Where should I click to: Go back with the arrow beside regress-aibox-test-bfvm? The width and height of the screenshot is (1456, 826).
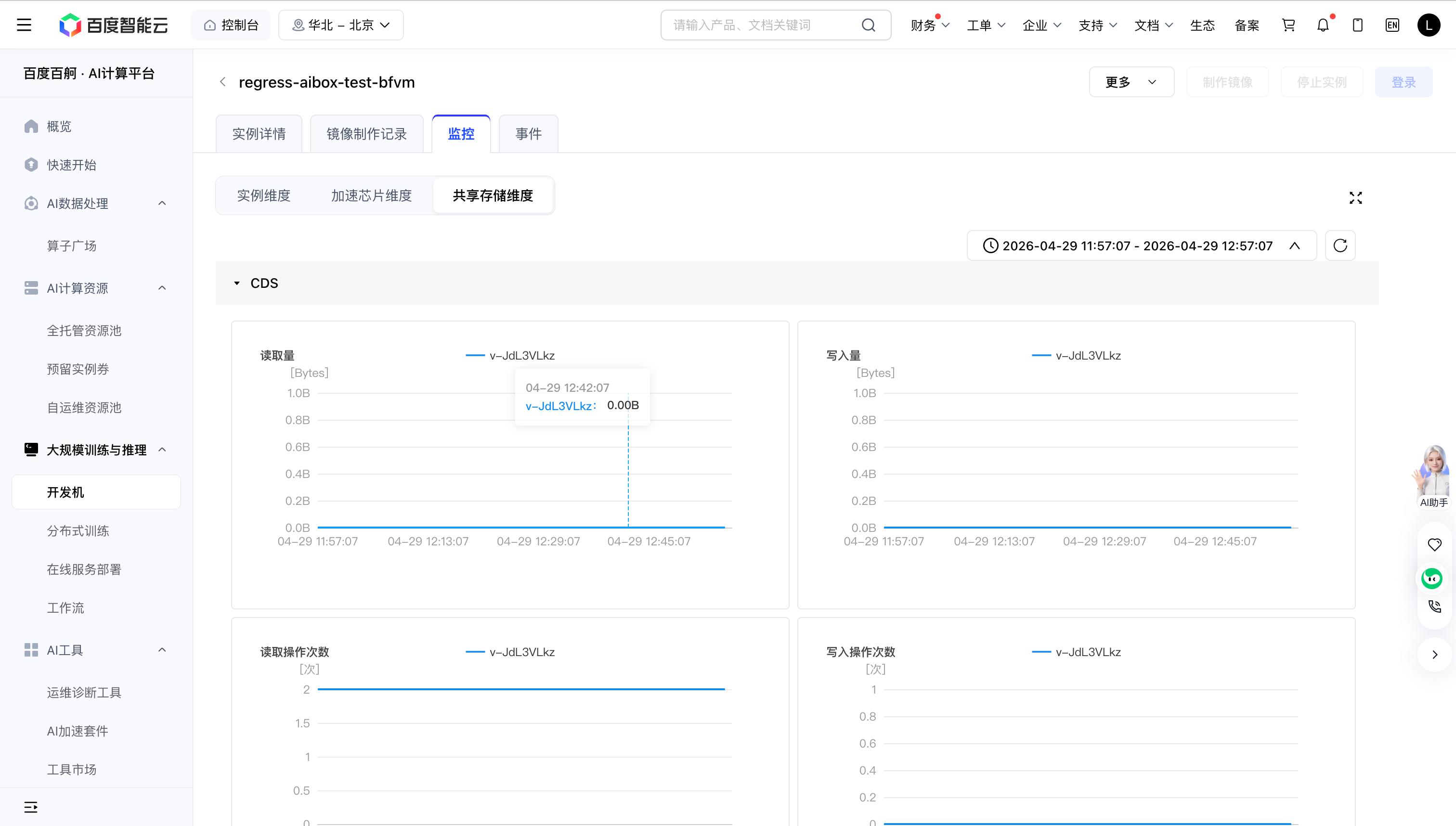[x=223, y=82]
